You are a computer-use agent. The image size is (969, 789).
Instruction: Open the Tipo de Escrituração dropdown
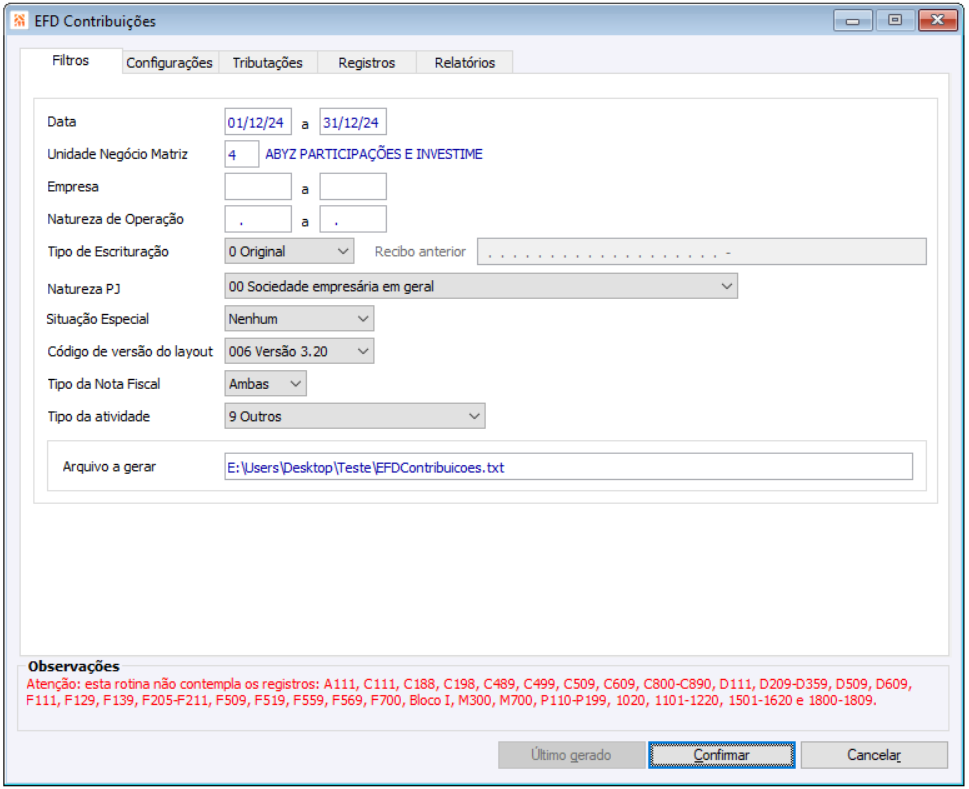pos(289,251)
